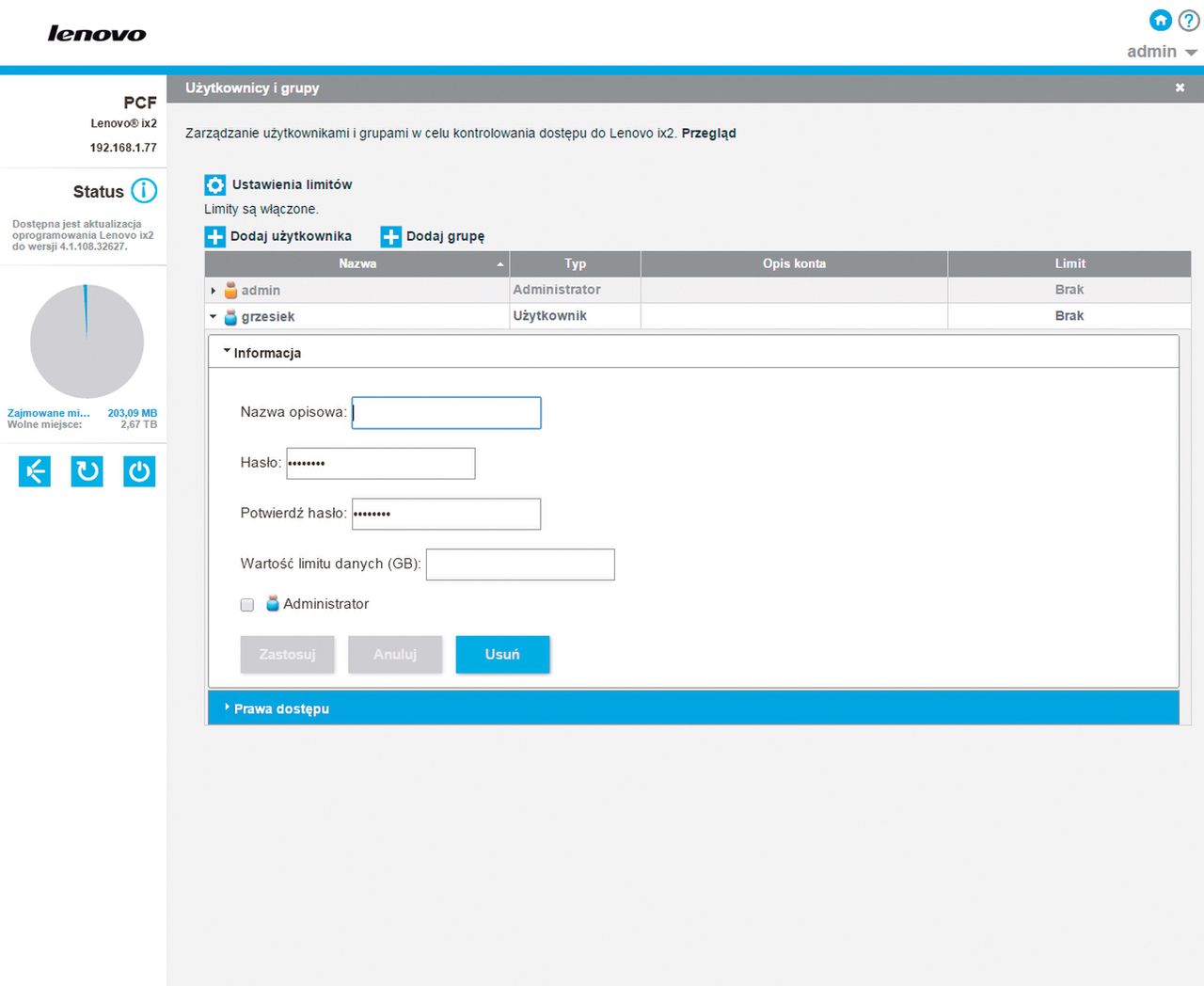Click the 203,09 MB value
1204x986 pixels.
point(133,413)
